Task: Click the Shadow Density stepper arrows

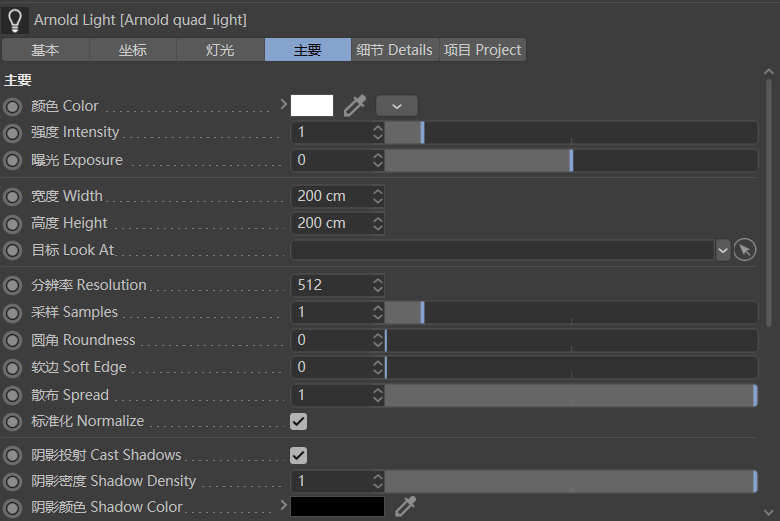Action: (x=378, y=481)
